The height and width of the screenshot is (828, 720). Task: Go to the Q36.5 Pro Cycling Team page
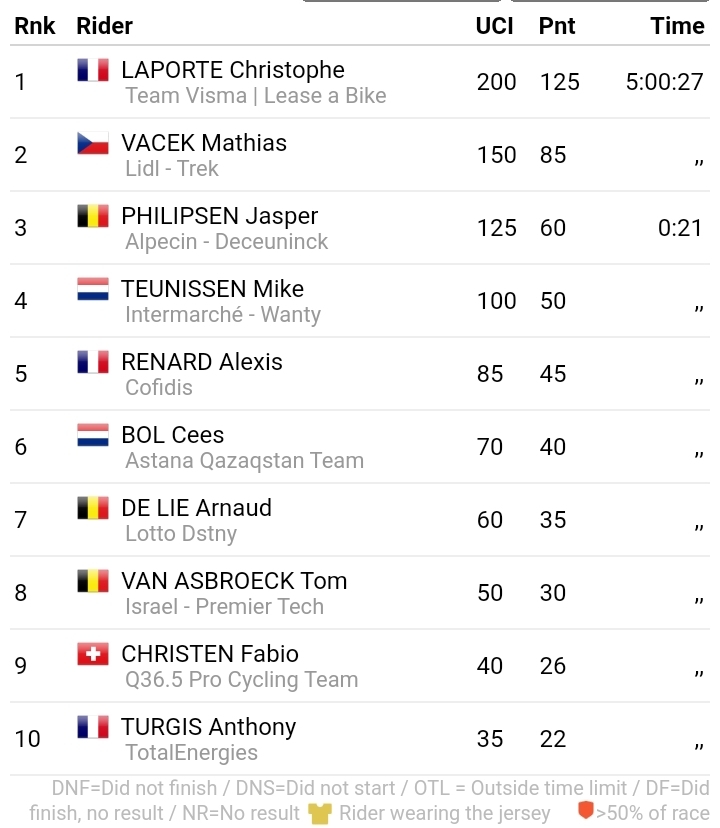coord(241,680)
